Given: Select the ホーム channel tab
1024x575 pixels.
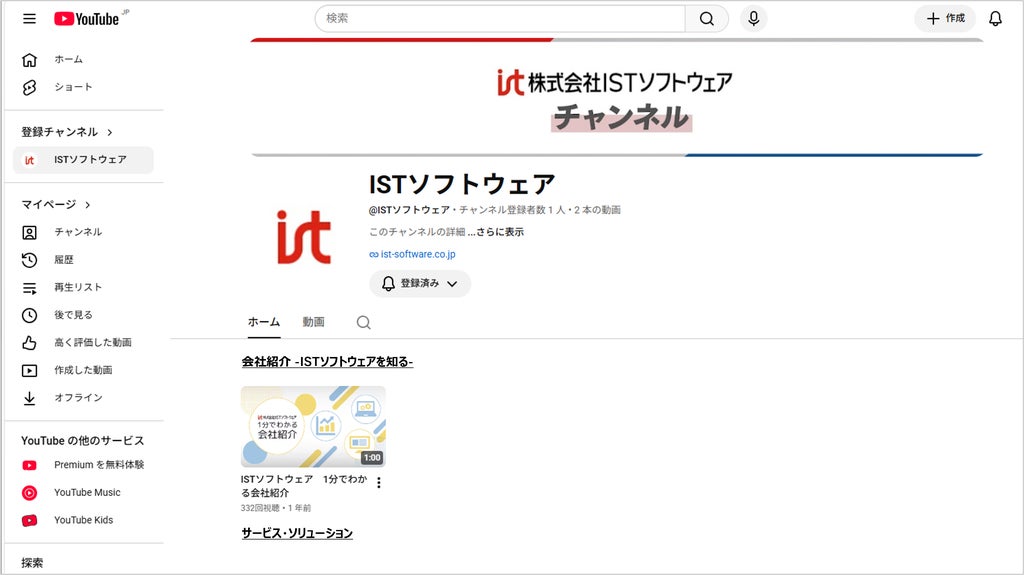Looking at the screenshot, I should (x=264, y=322).
